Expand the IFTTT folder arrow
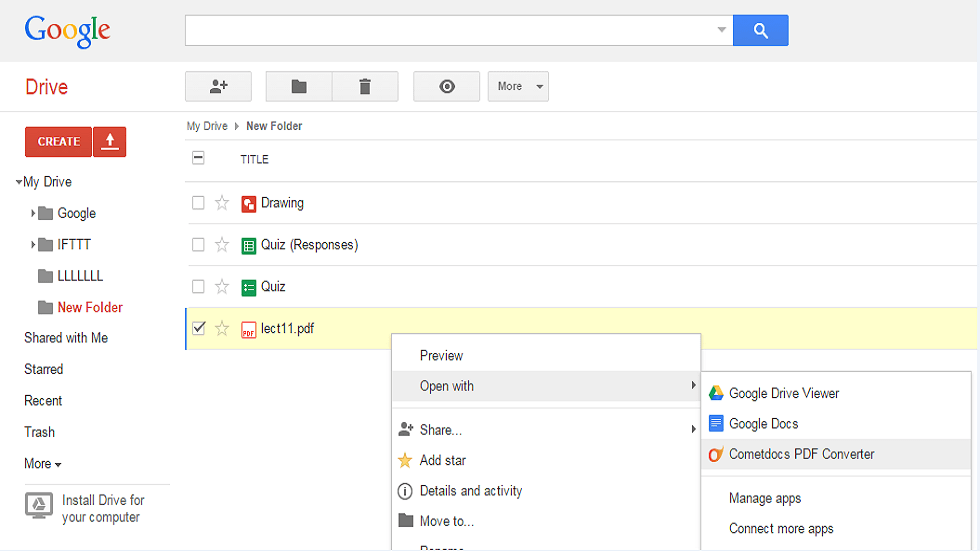 tap(32, 245)
